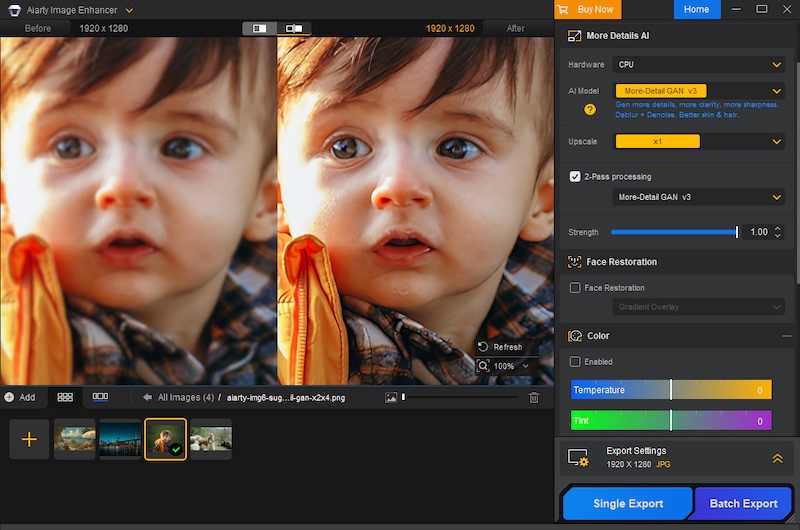
Task: Click the Batch Export button
Action: 743,503
